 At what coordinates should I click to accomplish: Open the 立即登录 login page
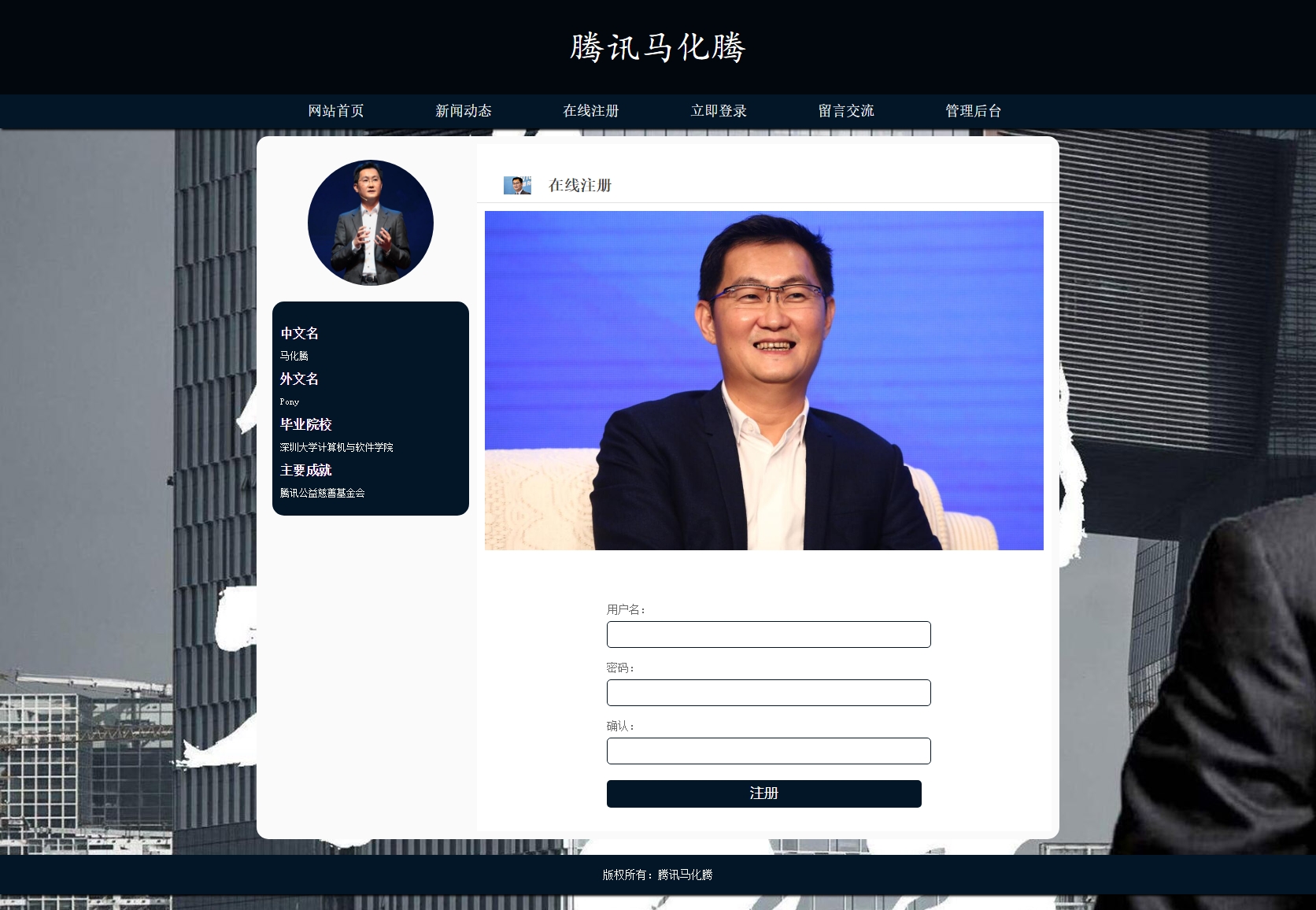pyautogui.click(x=719, y=111)
